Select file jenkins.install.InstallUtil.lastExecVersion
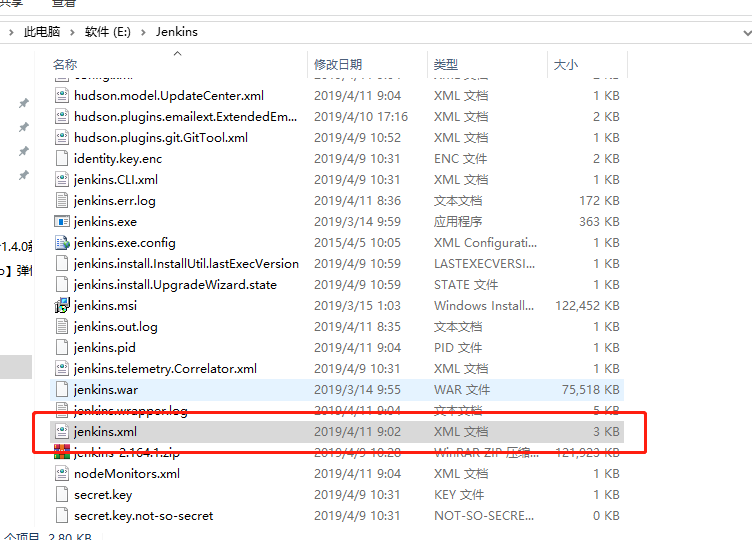 pyautogui.click(x=186, y=264)
